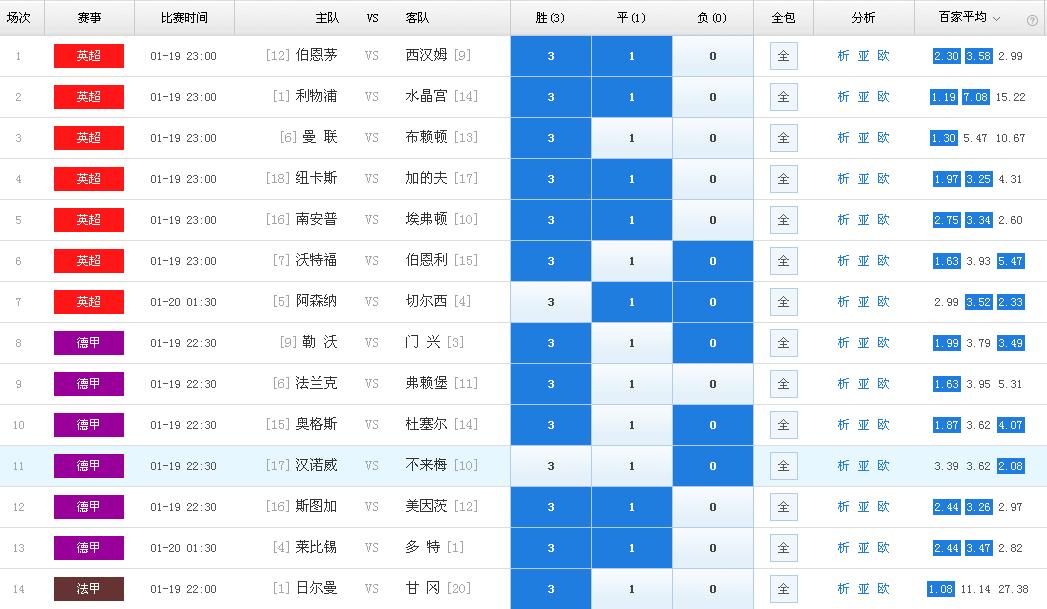Click home team 利物浦
The image size is (1047, 609).
(x=317, y=96)
